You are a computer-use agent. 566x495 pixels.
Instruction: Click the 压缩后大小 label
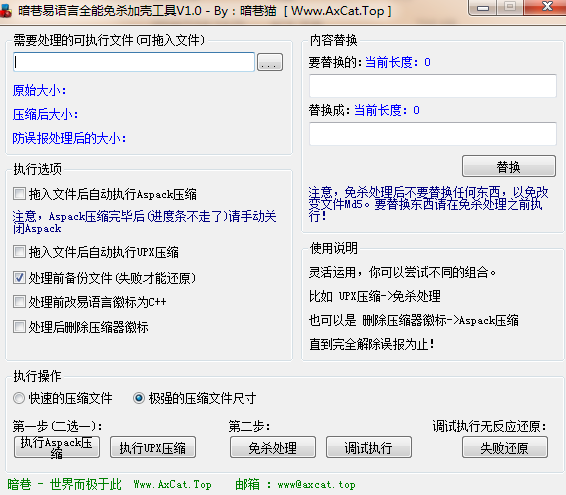pos(45,114)
